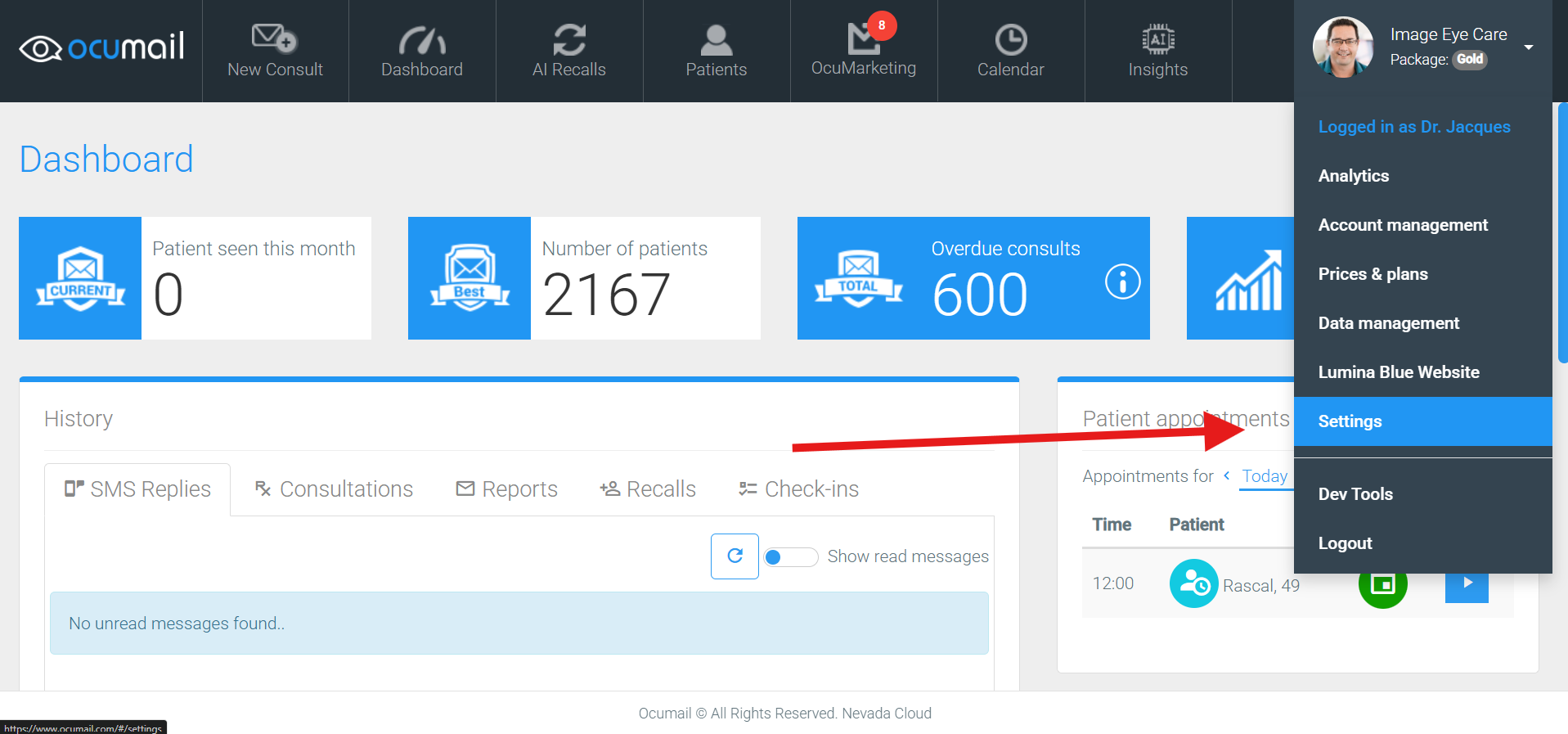The image size is (1568, 734).
Task: Switch to Consultations tab
Action: (x=334, y=489)
